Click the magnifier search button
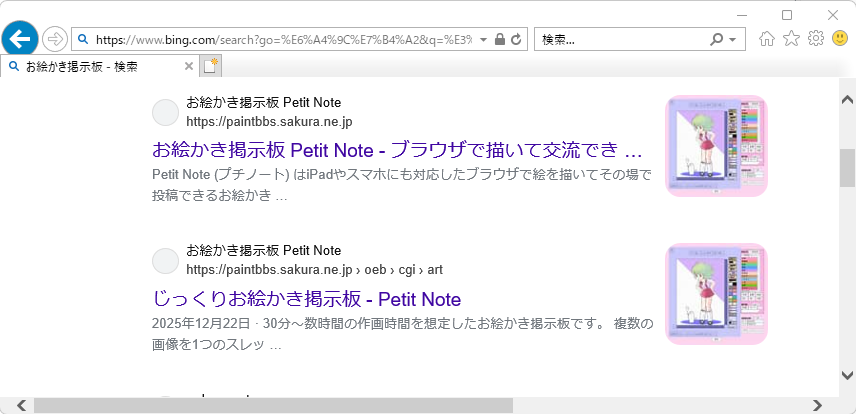 pyautogui.click(x=717, y=39)
